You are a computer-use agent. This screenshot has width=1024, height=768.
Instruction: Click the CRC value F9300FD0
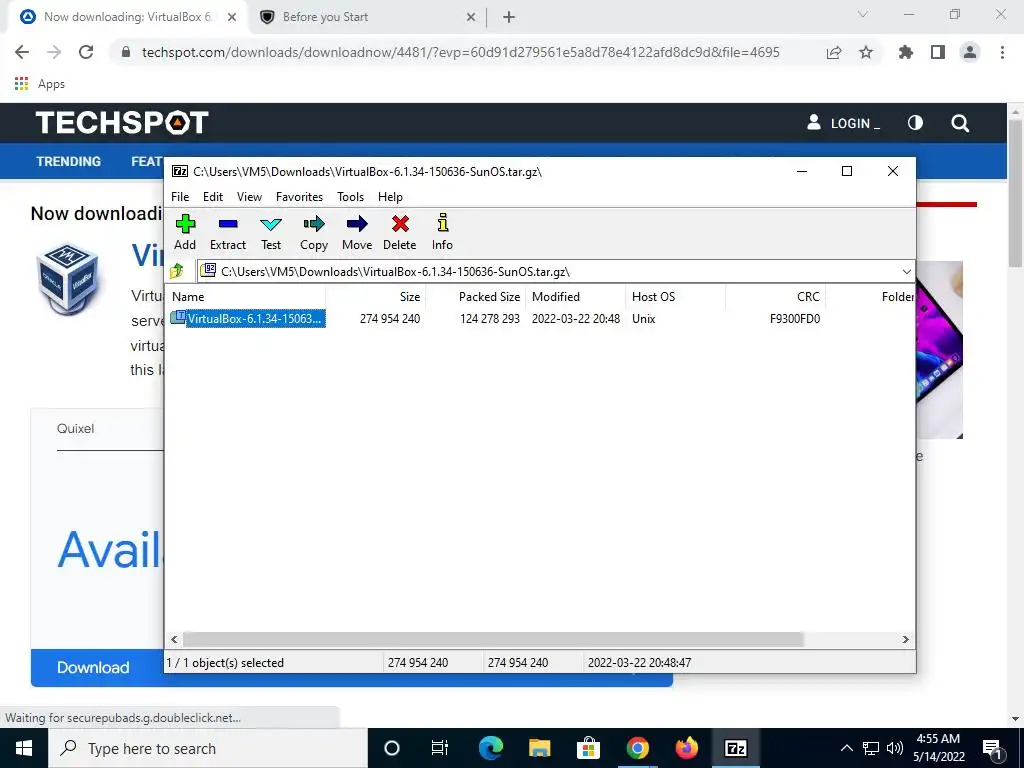coord(795,319)
